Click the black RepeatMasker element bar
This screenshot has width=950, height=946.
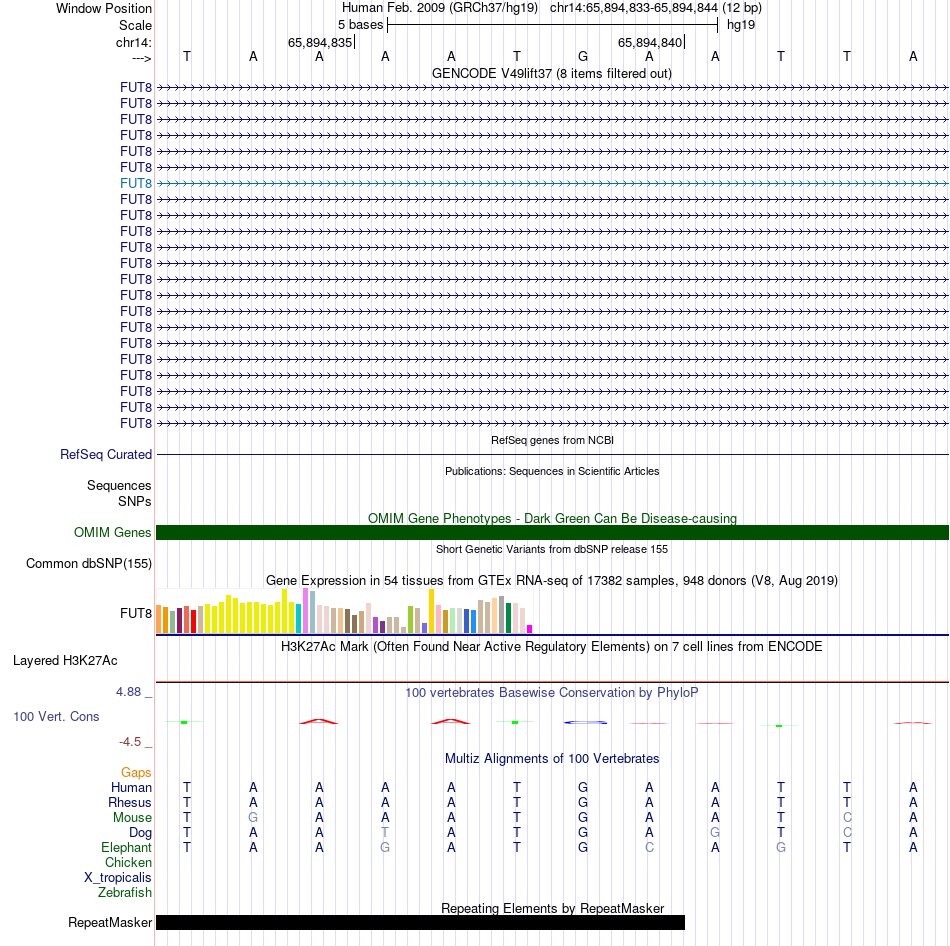coord(420,922)
